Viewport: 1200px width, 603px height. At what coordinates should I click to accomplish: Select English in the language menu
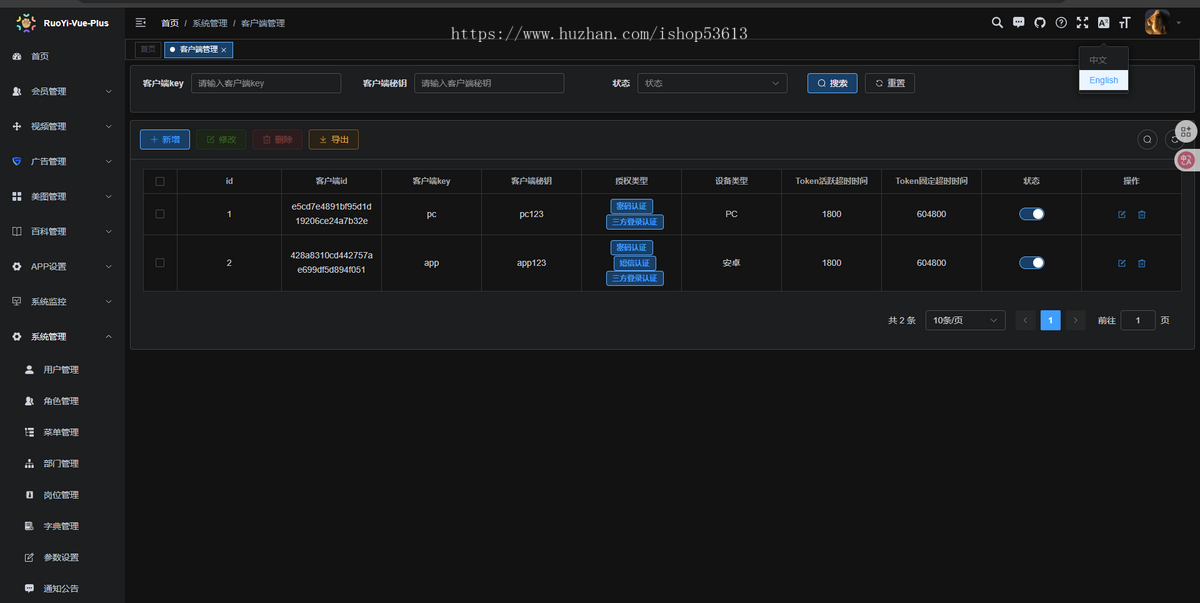(1104, 80)
